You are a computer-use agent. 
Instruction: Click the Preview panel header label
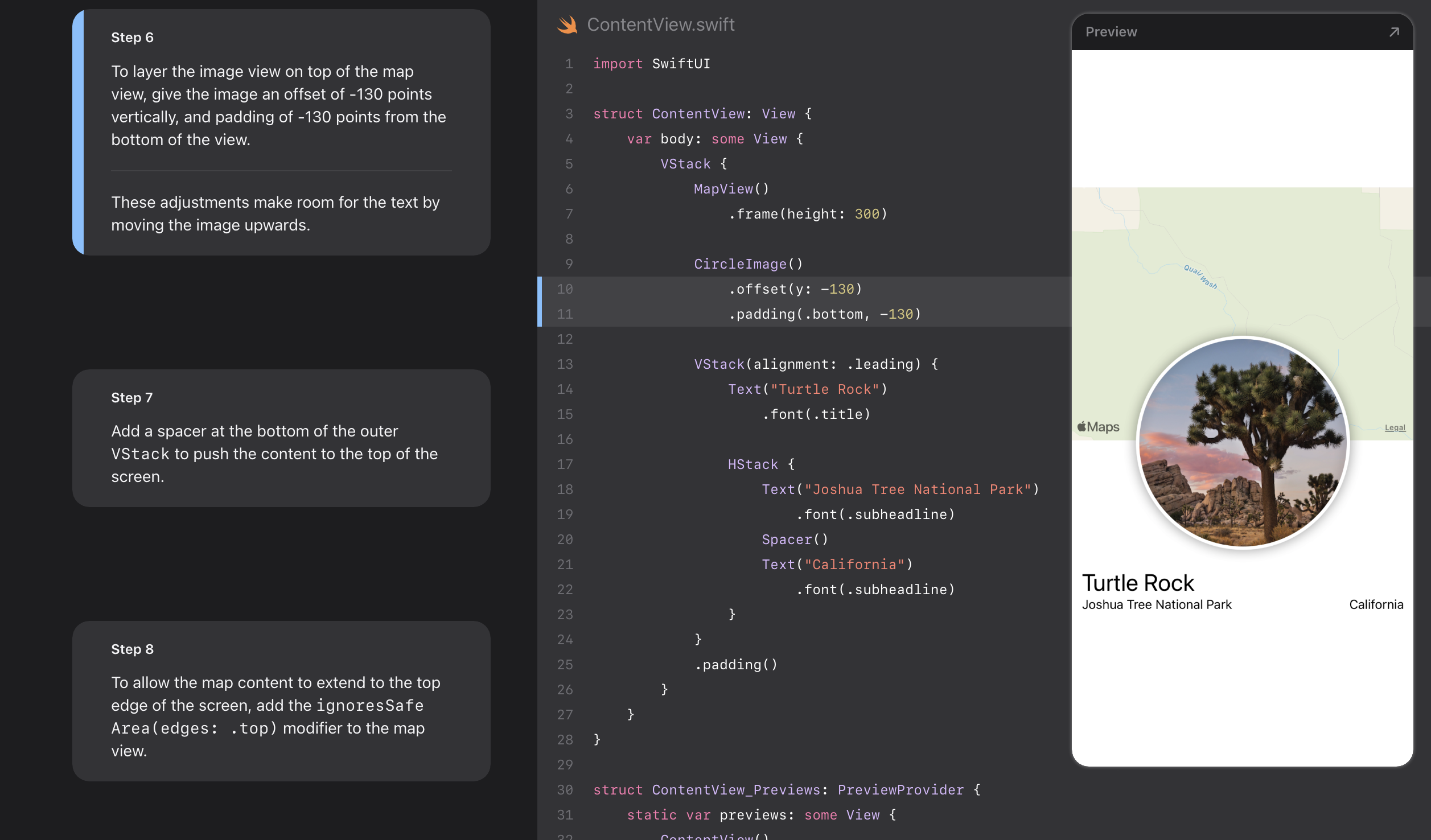(1111, 32)
